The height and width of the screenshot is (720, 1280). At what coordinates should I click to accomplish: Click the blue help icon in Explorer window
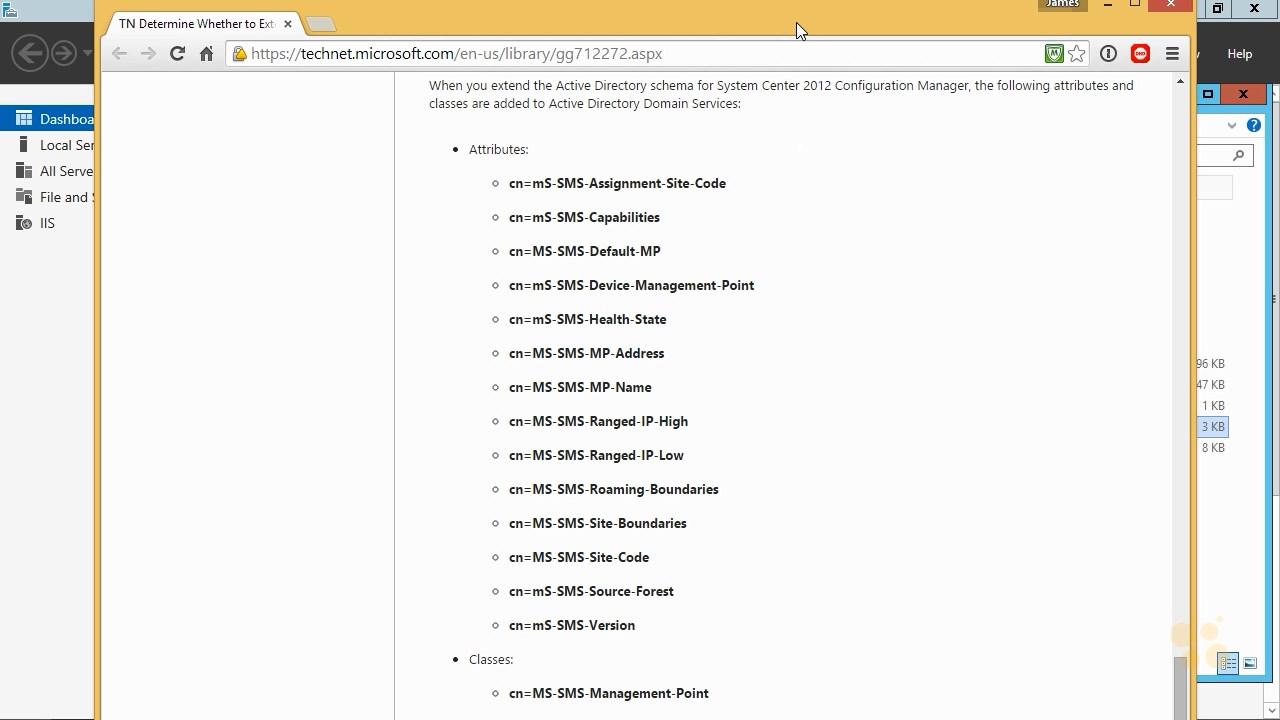[x=1254, y=125]
